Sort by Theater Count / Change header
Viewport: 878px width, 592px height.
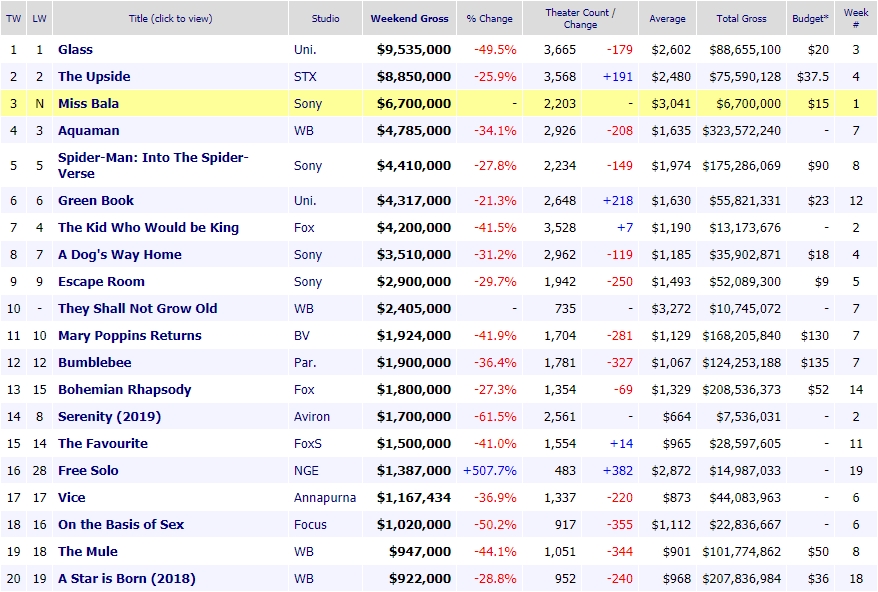(580, 18)
